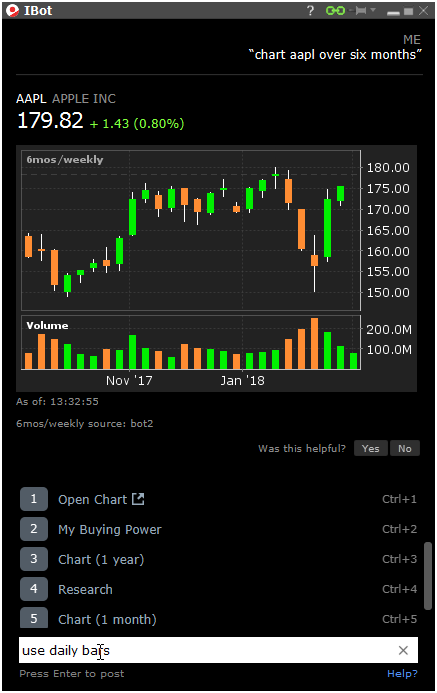
Task: Click the number 3 badge button
Action: tap(34, 559)
